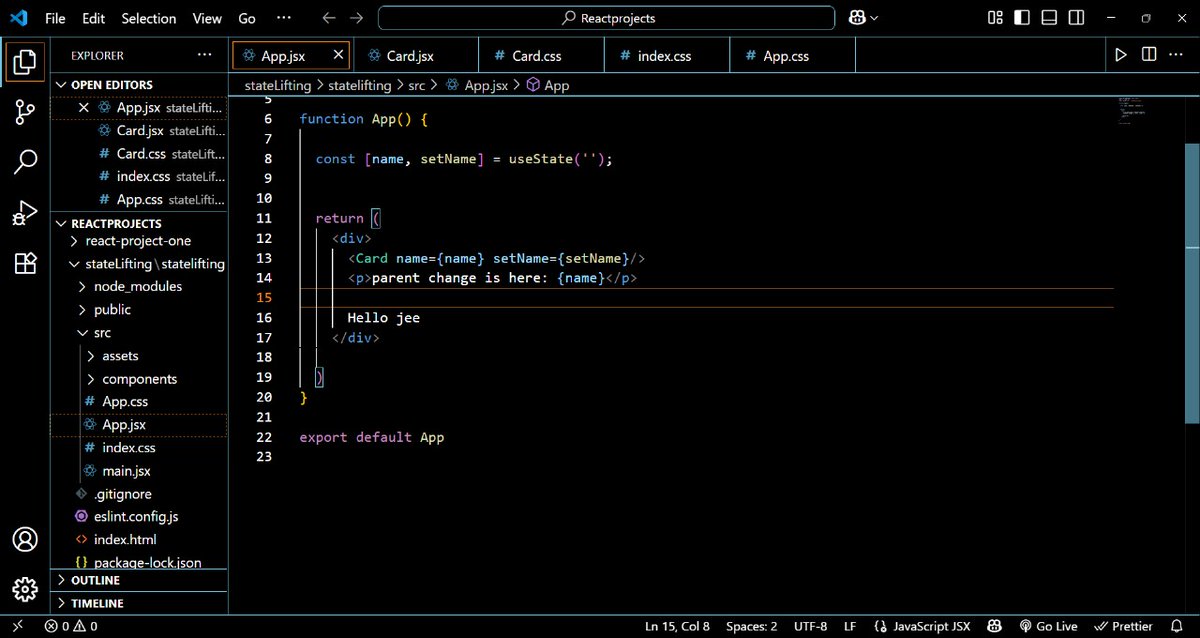The height and width of the screenshot is (638, 1200).
Task: Click Go Live in status bar
Action: 1047,626
